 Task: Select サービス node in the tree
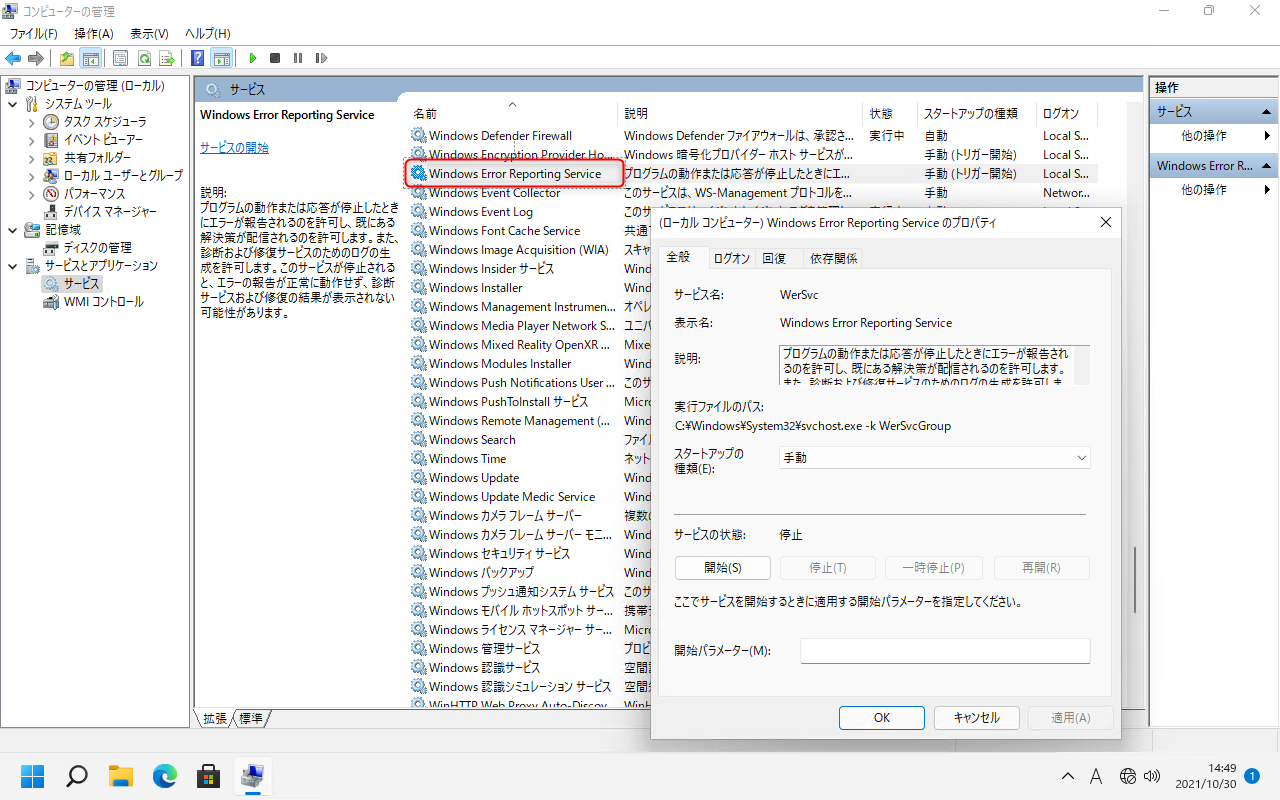[x=81, y=284]
